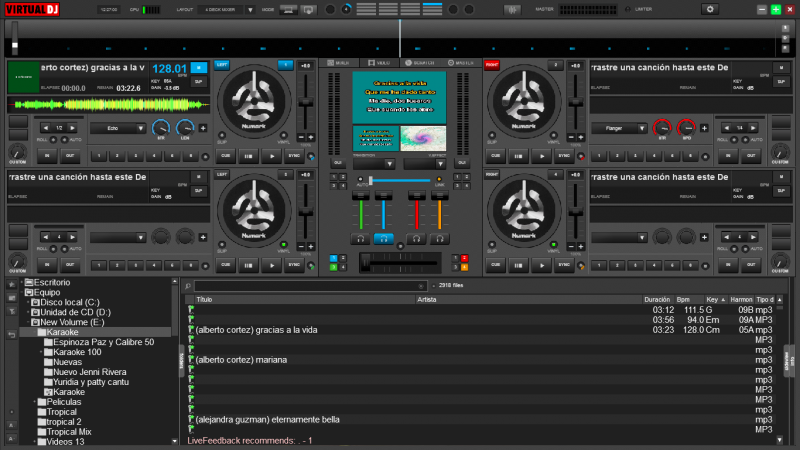Open the settings gear in the top bar
800x450 pixels.
tap(711, 9)
